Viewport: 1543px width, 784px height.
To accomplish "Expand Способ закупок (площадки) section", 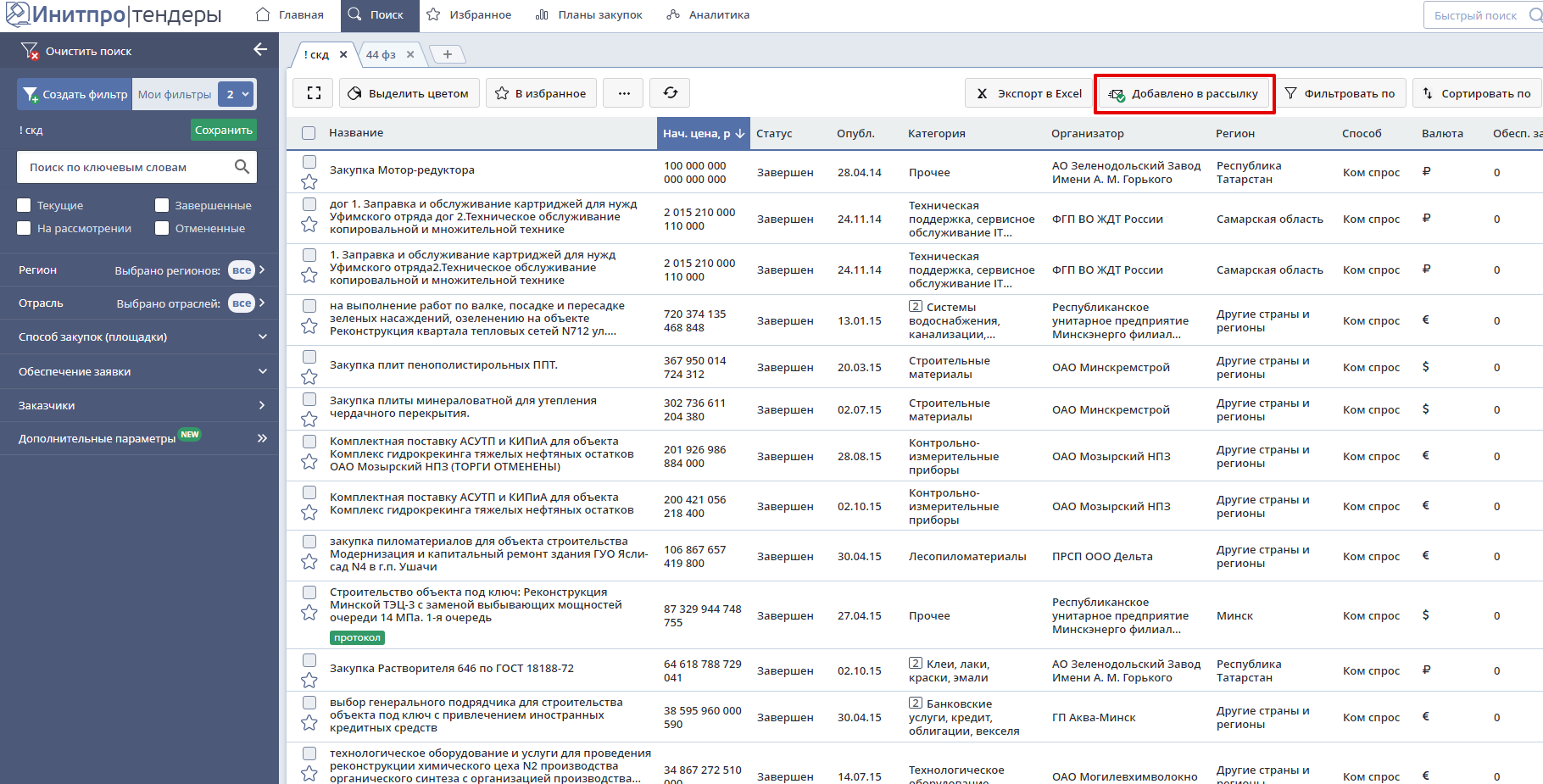I will 139,336.
